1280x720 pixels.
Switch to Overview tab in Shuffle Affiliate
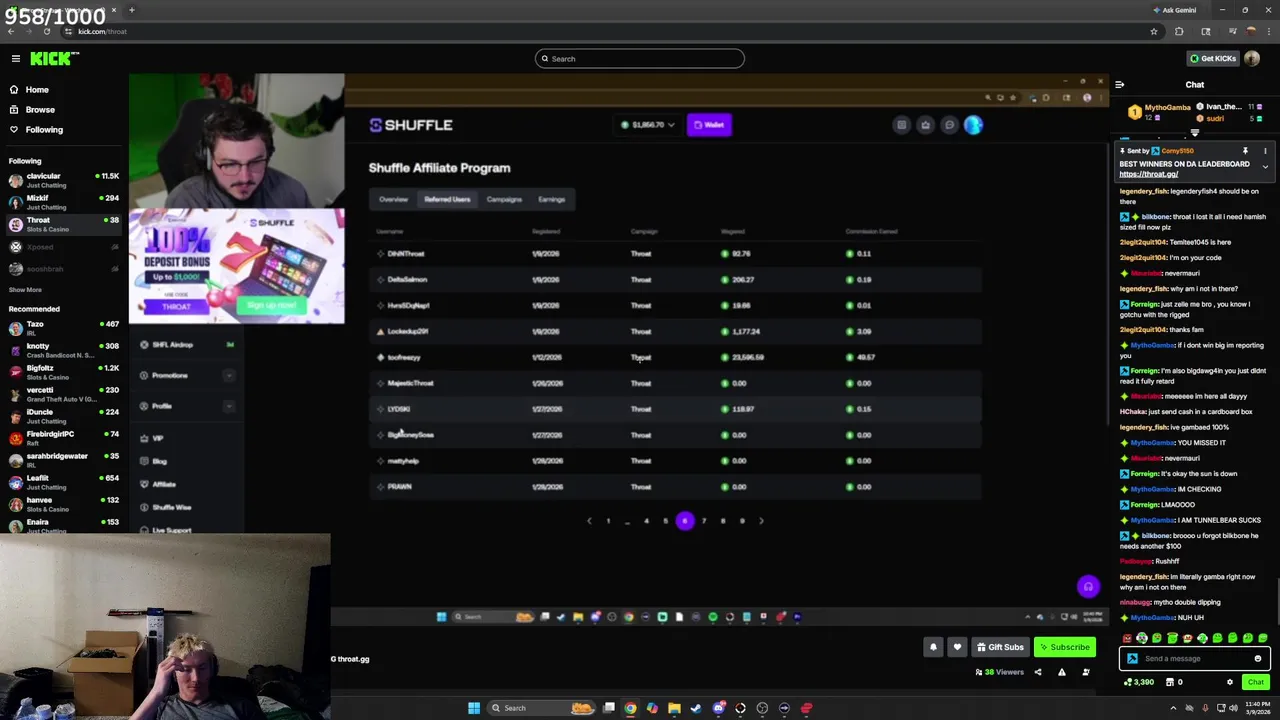point(393,199)
